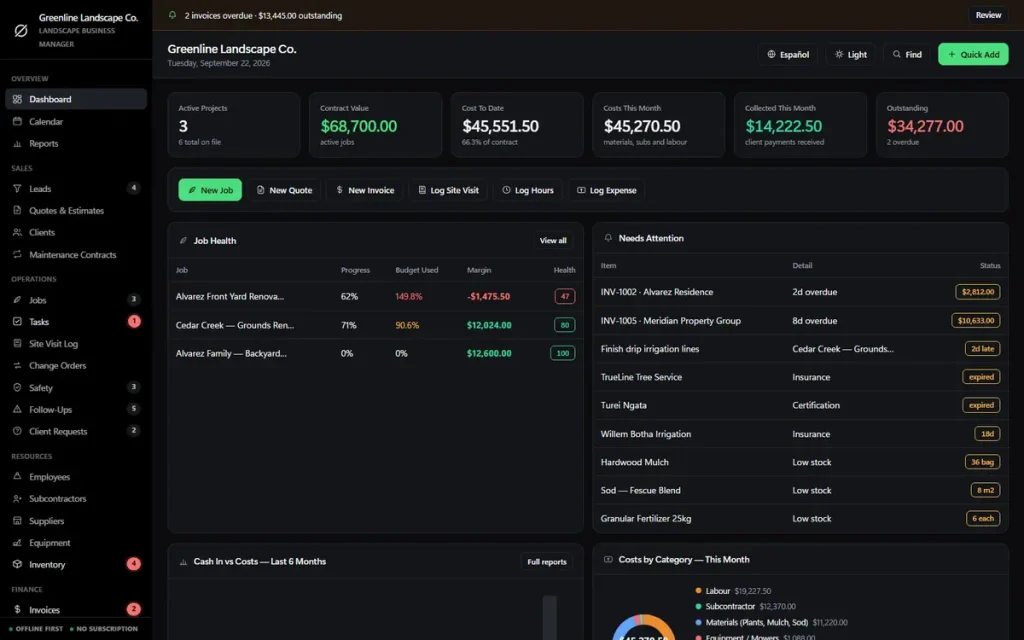Viewport: 1024px width, 640px height.
Task: Click the Suppliers icon in sidebar
Action: 18,521
